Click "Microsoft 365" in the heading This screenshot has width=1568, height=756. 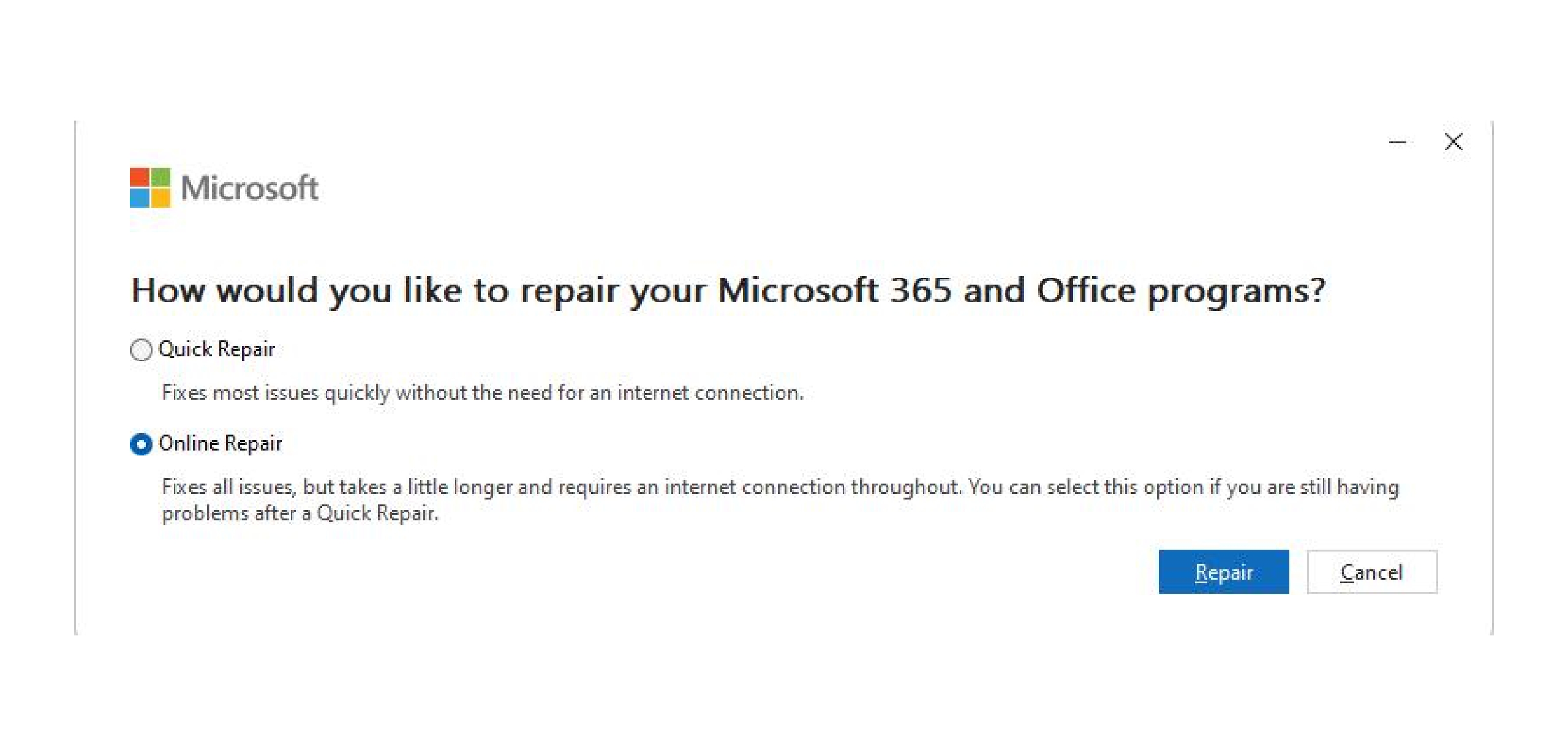[x=834, y=290]
